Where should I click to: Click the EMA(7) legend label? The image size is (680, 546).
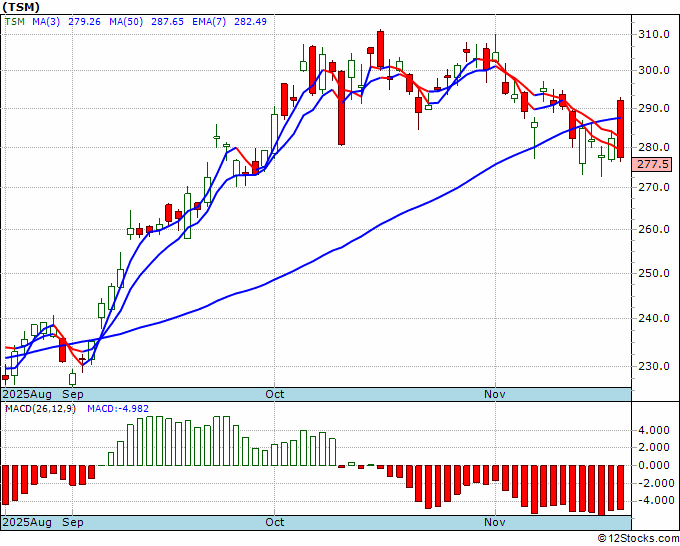point(209,22)
